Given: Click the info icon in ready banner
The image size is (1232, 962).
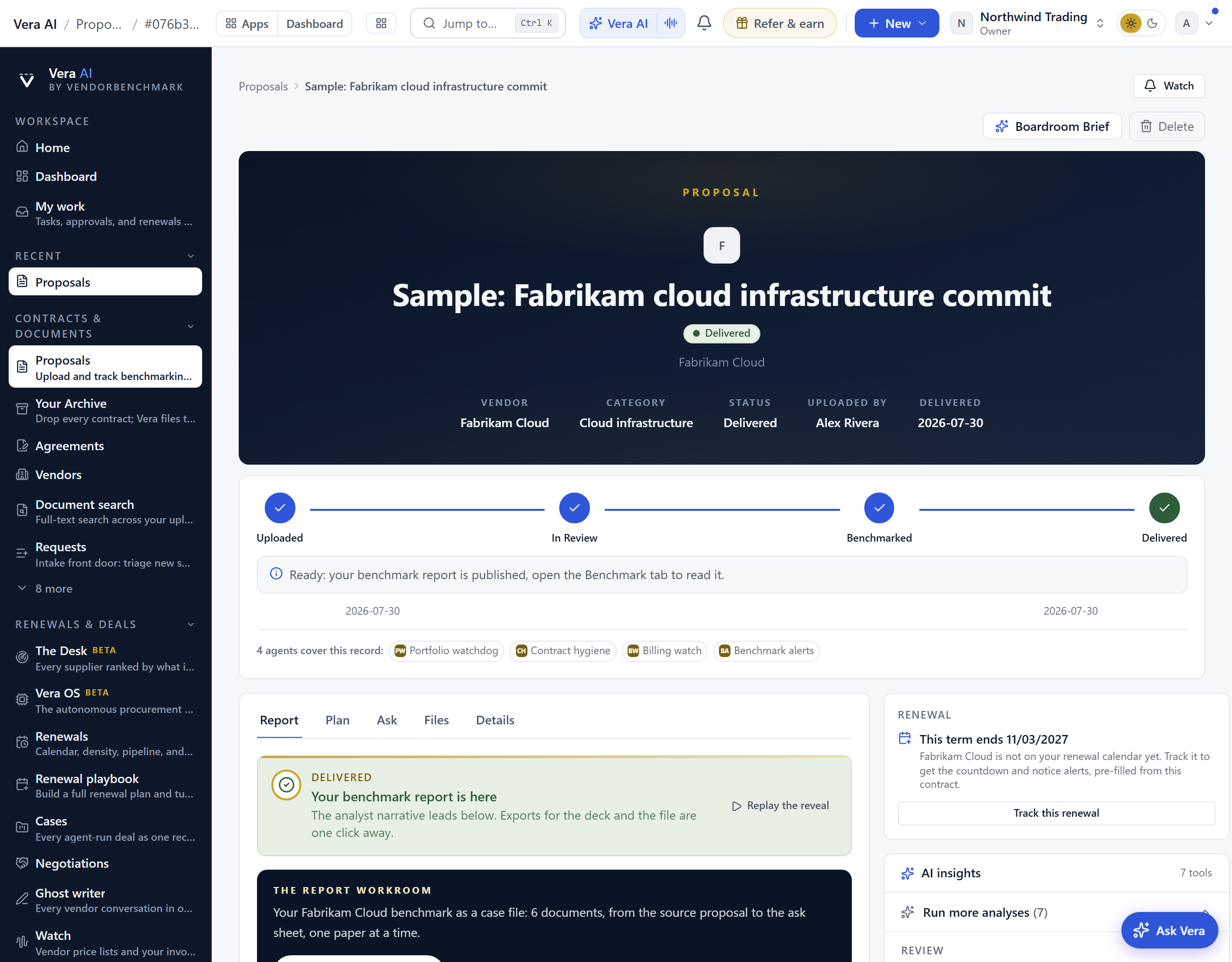Looking at the screenshot, I should [276, 573].
